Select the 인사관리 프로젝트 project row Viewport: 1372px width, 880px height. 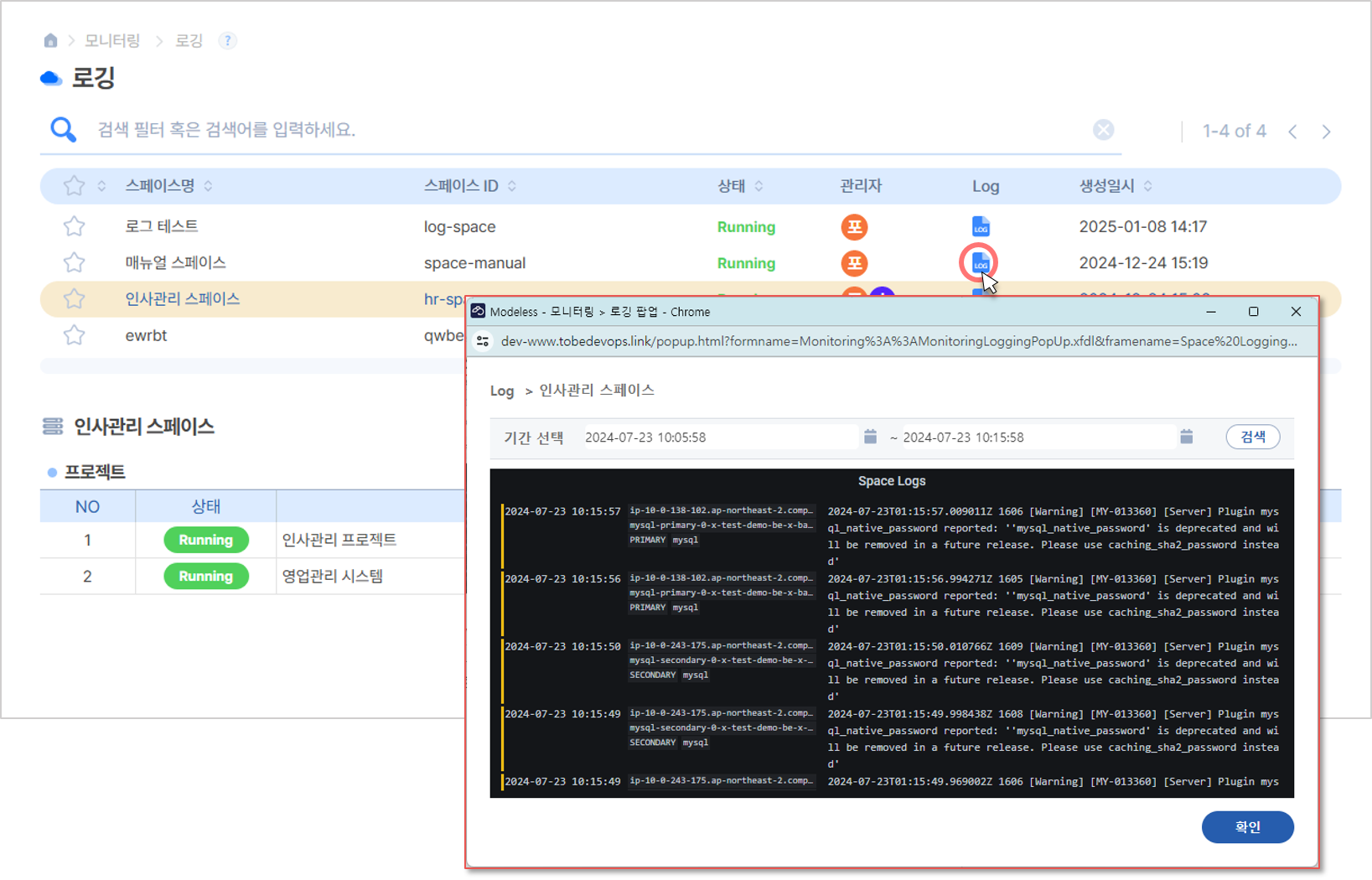(339, 540)
